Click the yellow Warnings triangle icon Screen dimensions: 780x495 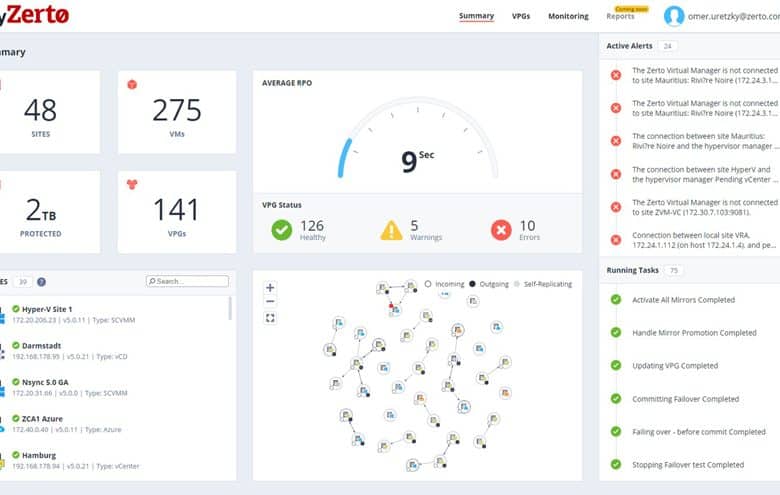[x=391, y=230]
